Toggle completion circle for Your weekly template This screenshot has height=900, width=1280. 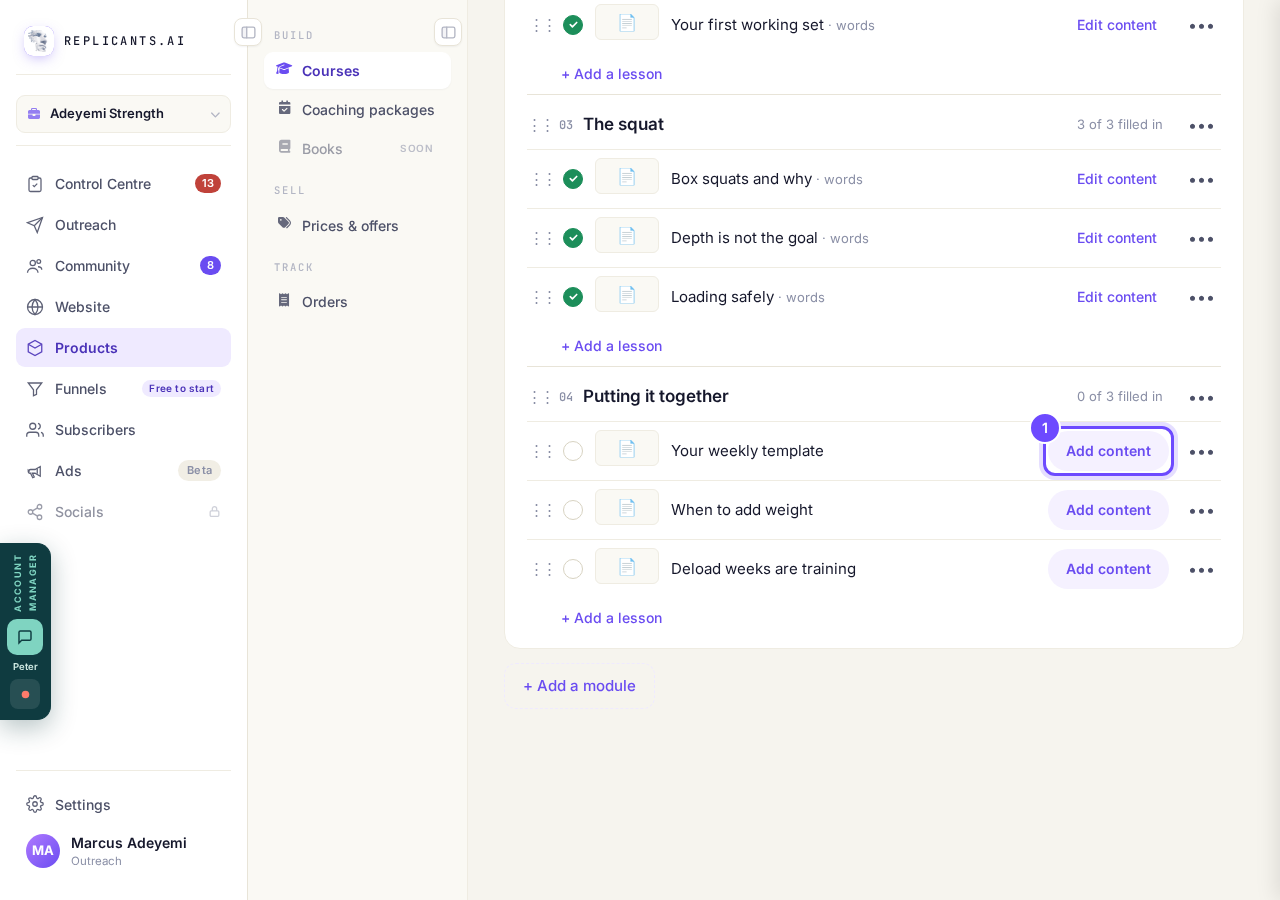573,451
